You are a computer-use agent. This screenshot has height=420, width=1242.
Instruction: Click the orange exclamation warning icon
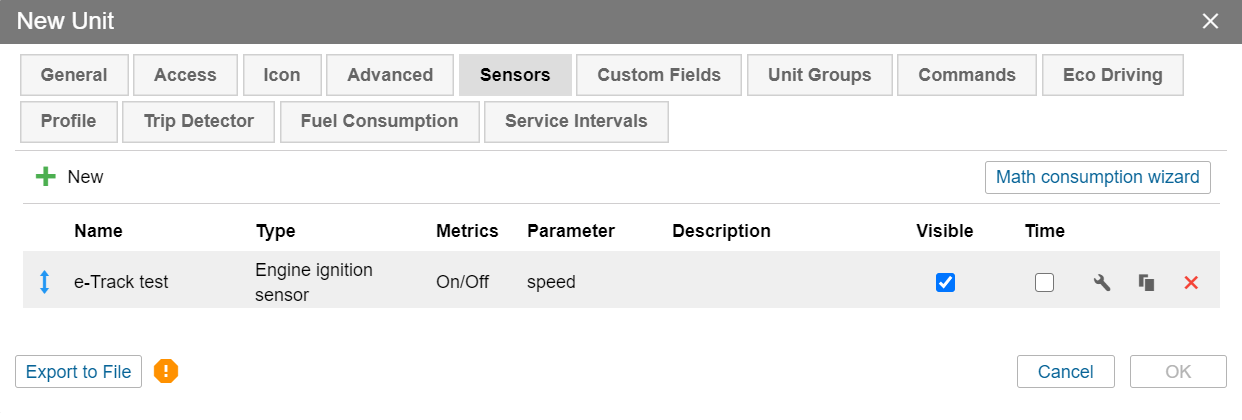coord(166,372)
